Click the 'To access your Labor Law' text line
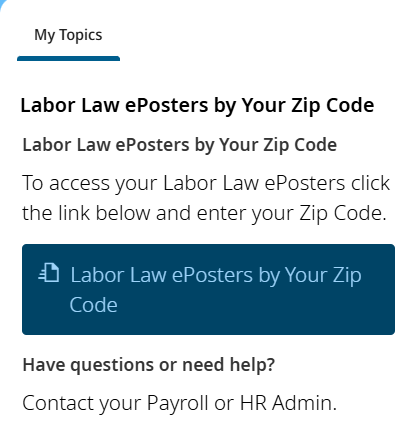 coord(206,183)
